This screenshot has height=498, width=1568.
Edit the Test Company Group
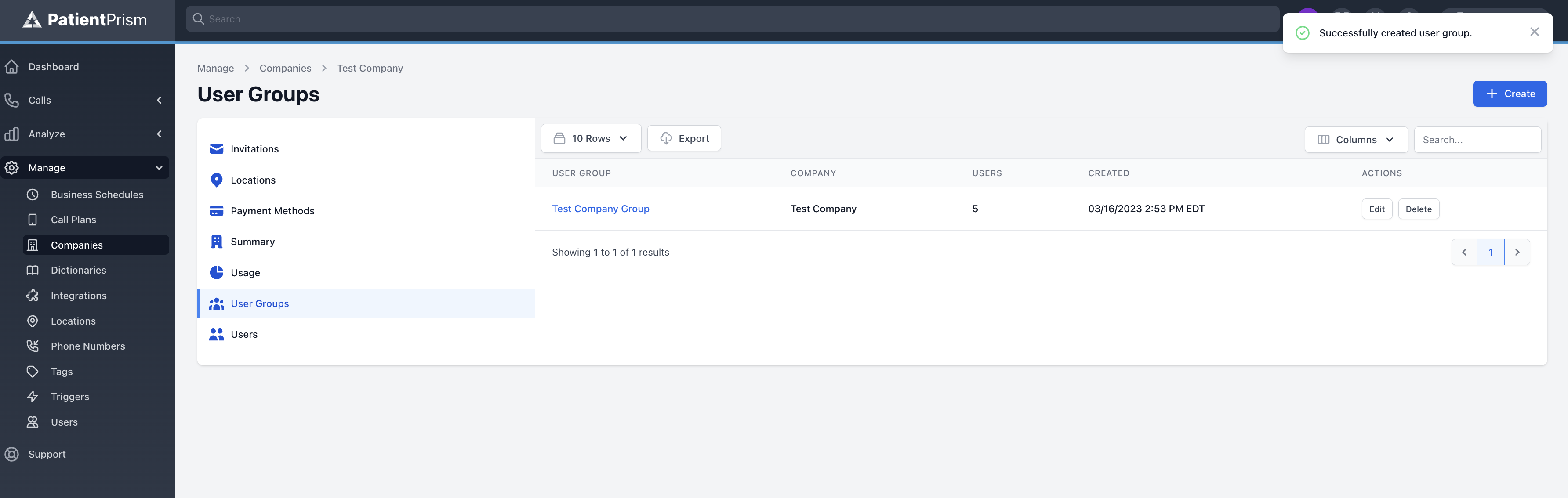coord(1376,209)
